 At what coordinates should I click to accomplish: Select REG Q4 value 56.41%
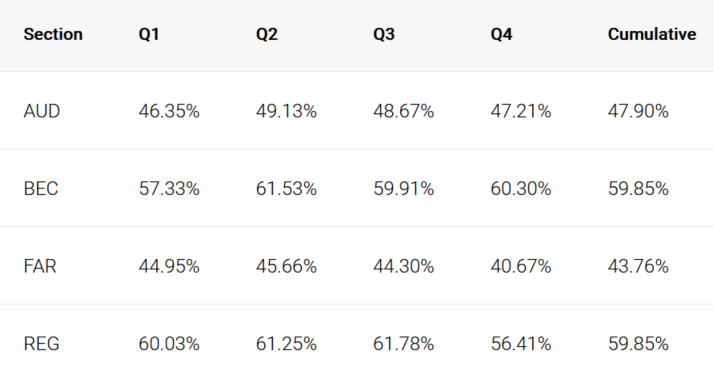coord(520,343)
